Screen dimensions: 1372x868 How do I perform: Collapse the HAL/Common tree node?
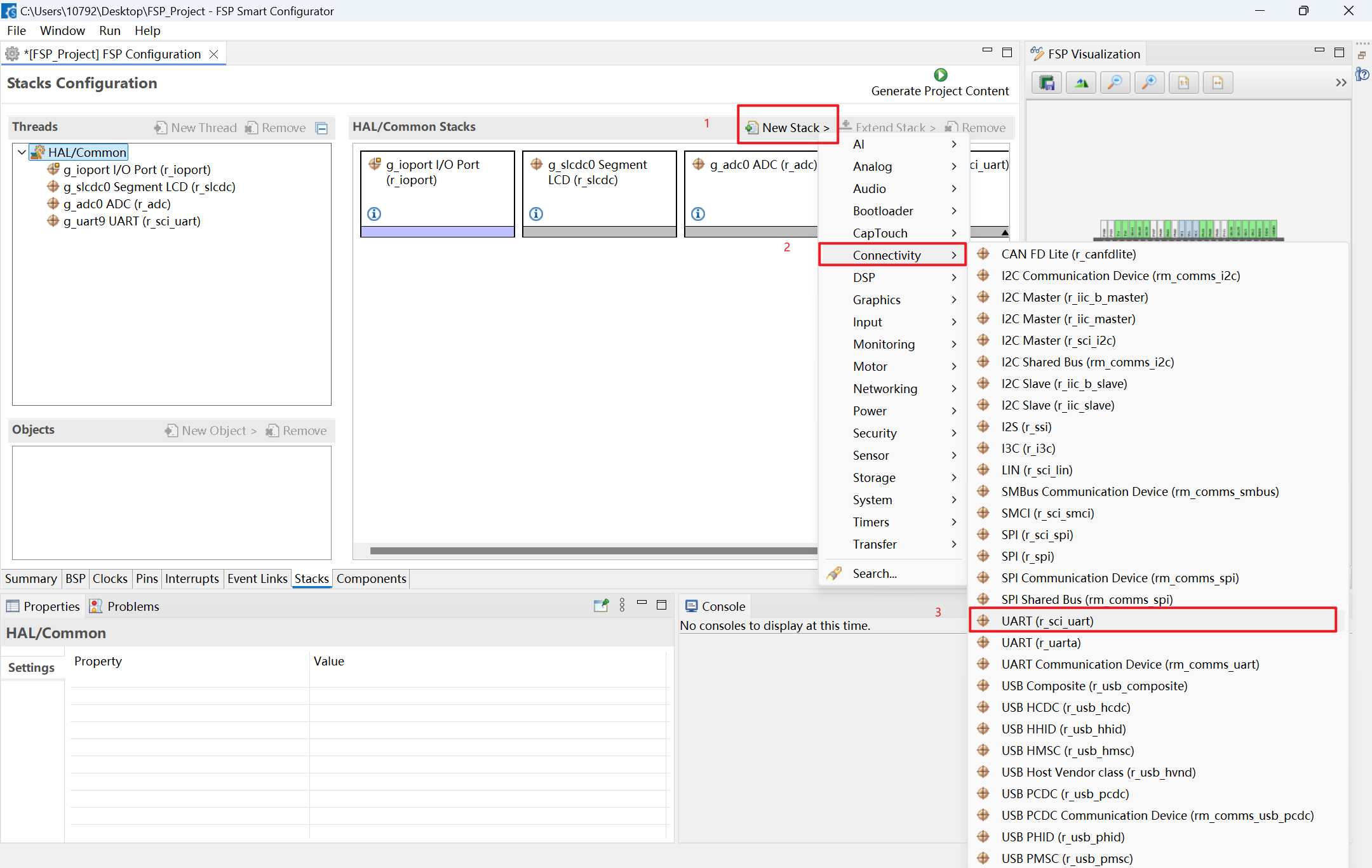click(x=22, y=152)
